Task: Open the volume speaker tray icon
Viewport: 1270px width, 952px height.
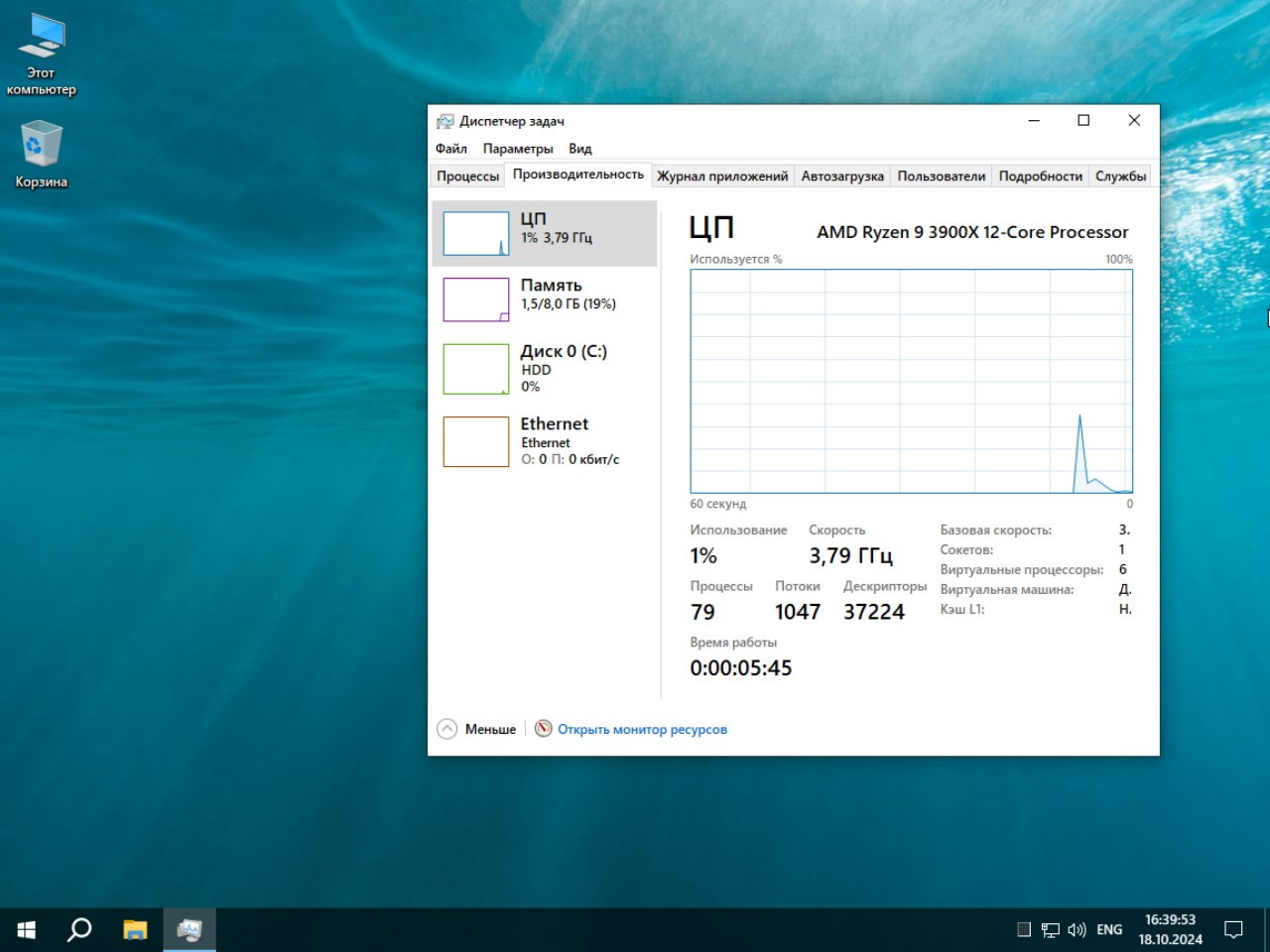Action: (1077, 930)
